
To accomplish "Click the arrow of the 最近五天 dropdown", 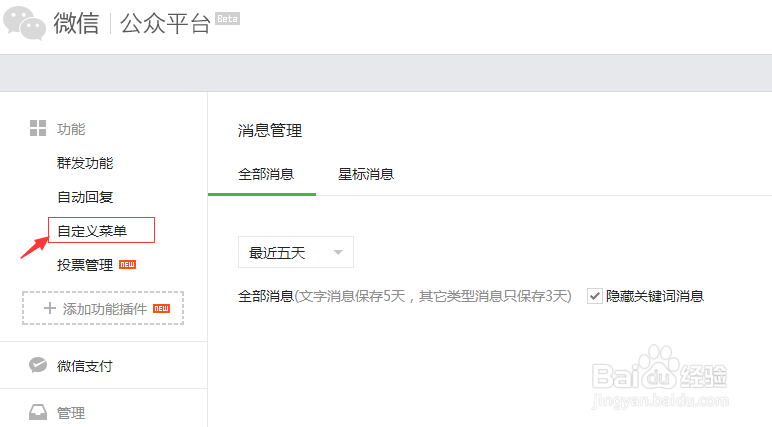I will click(x=337, y=253).
